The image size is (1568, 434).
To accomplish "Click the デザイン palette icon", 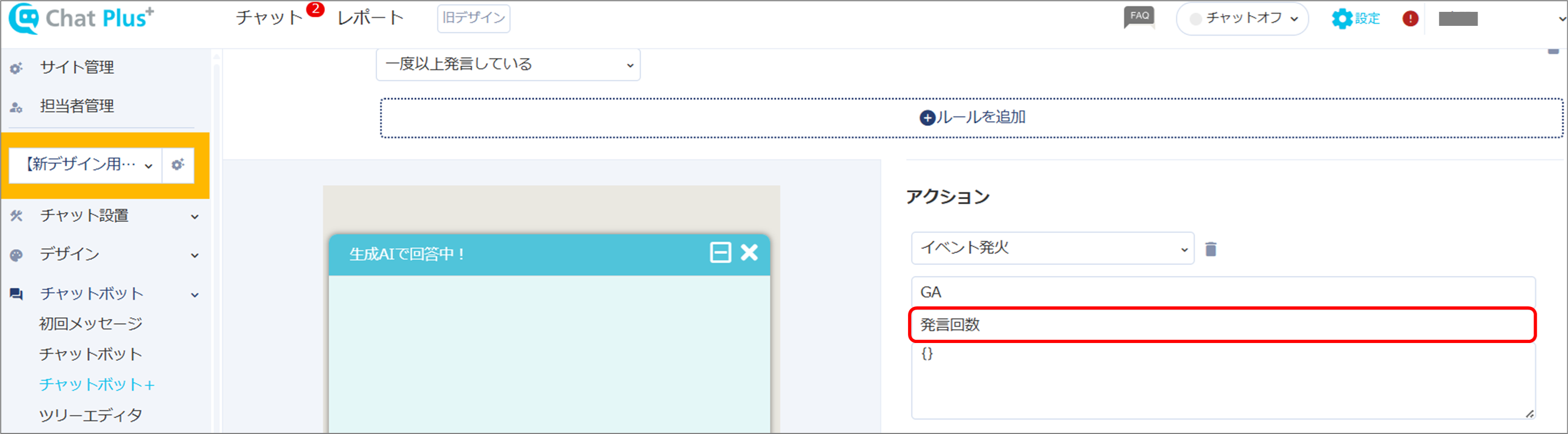I will (17, 255).
